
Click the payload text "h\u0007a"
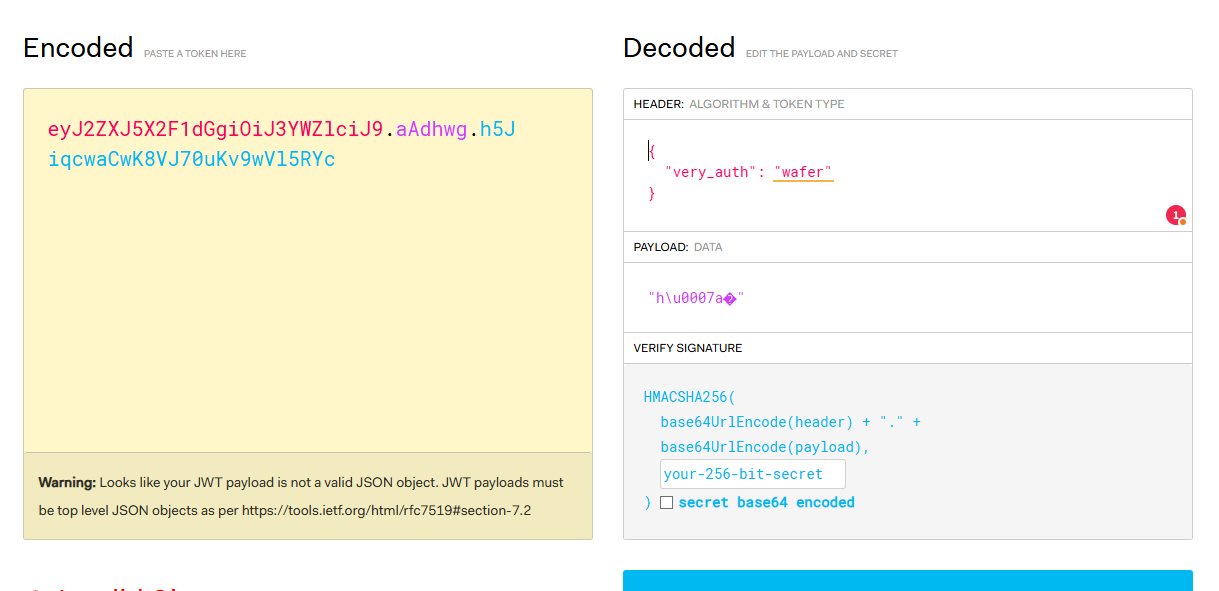click(x=696, y=298)
